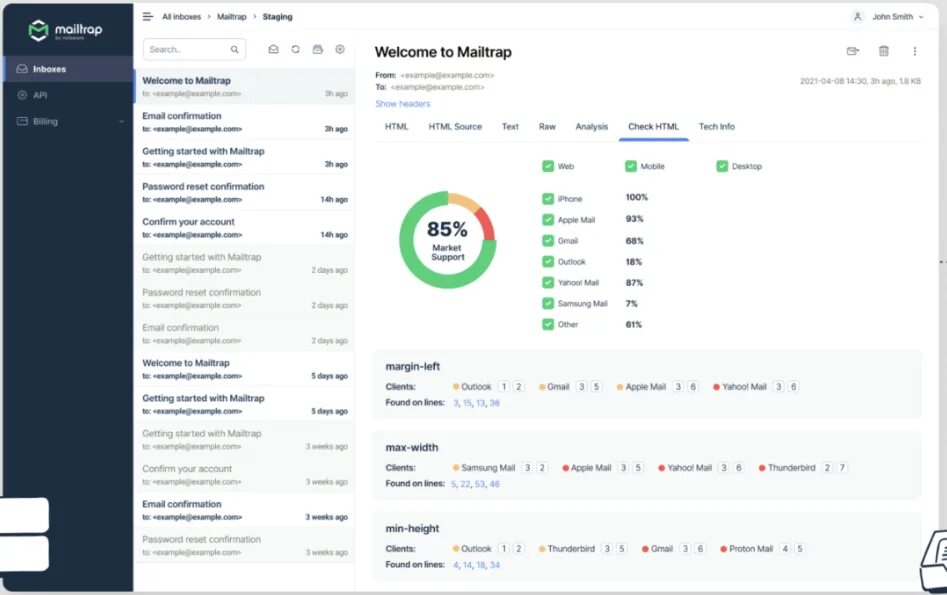
Task: Toggle the Mobile checkbox
Action: [631, 166]
